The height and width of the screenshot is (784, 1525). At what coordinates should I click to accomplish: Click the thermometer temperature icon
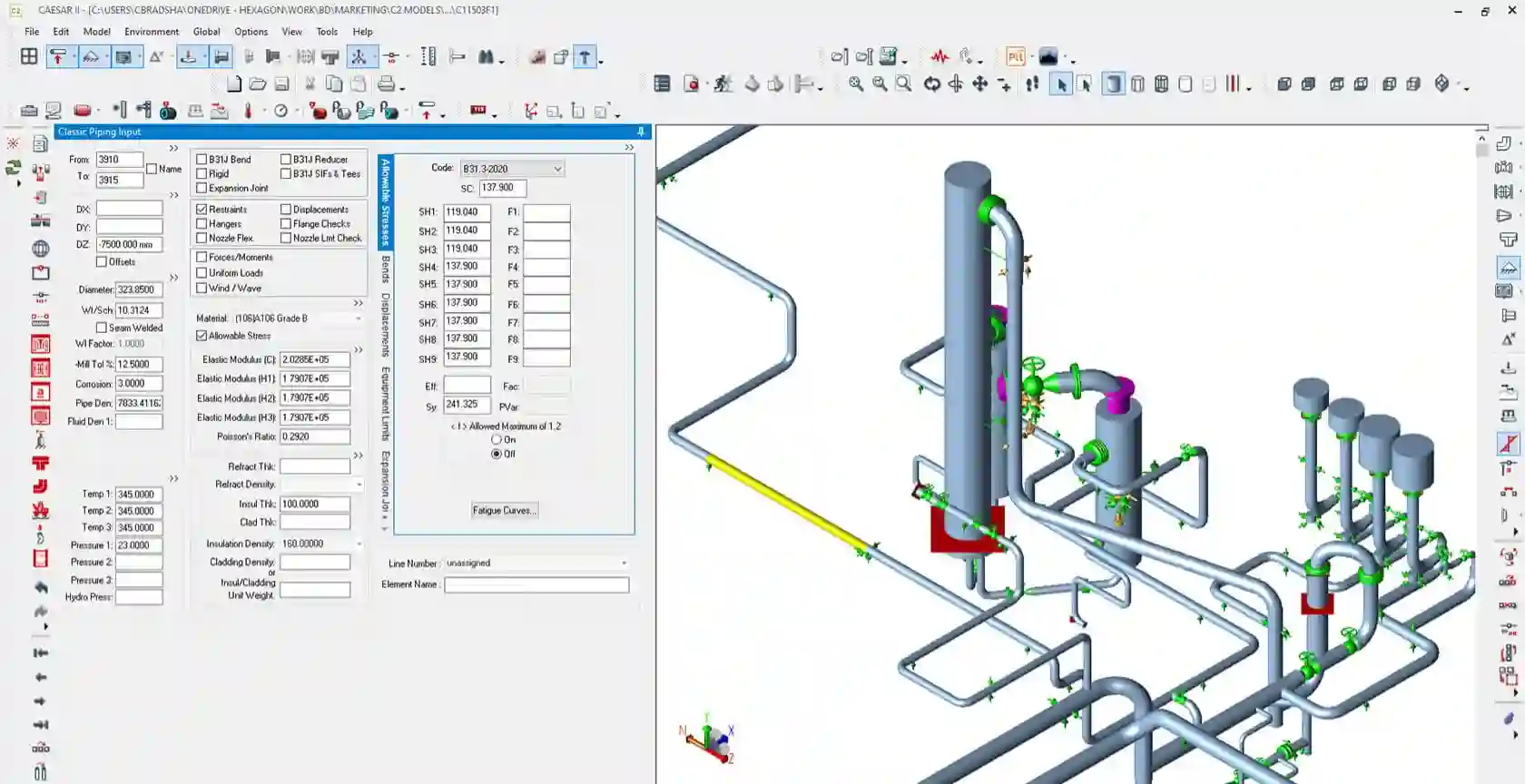tap(248, 111)
